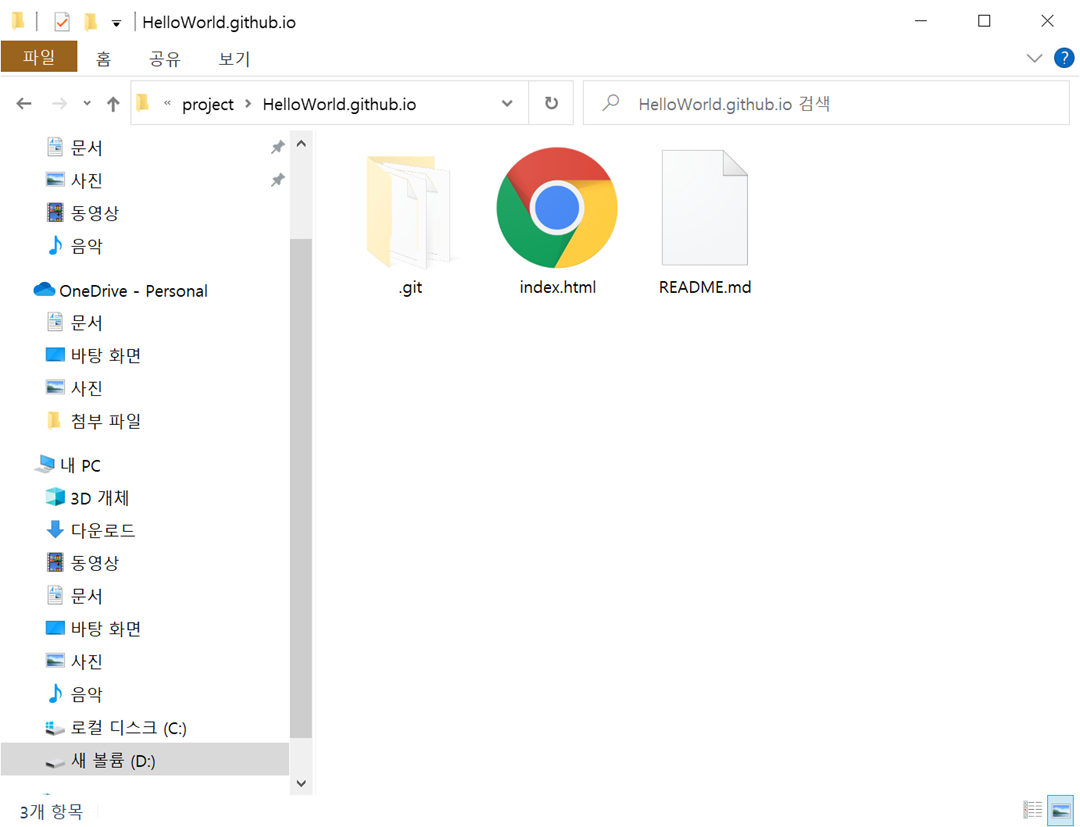Open 동영상 in Quick access list
This screenshot has height=827, width=1080.
(x=95, y=212)
